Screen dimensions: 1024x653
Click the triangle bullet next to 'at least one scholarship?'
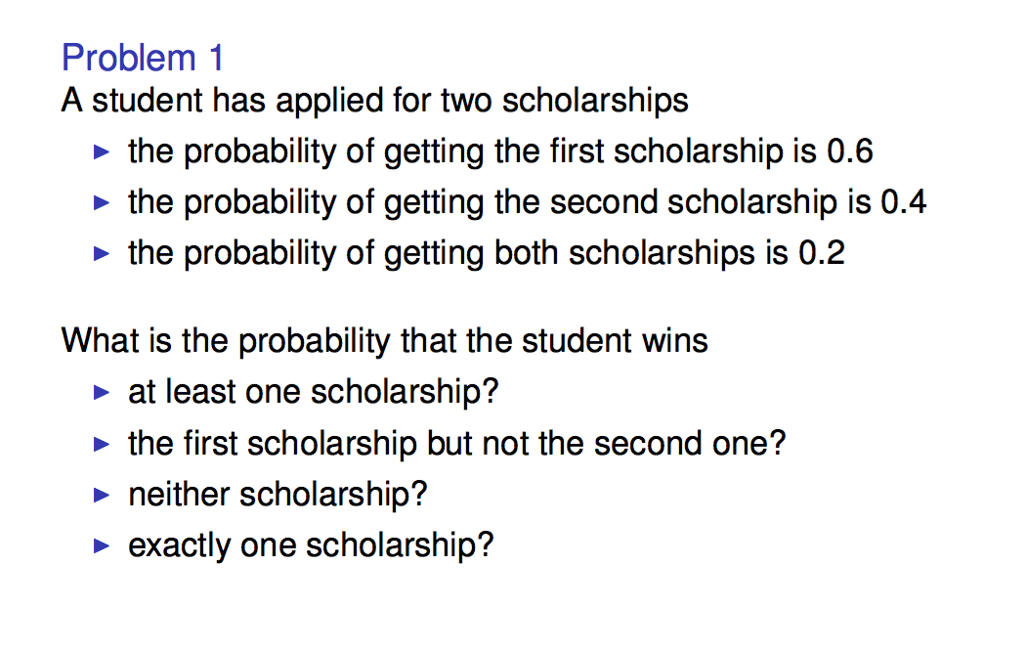pyautogui.click(x=98, y=393)
